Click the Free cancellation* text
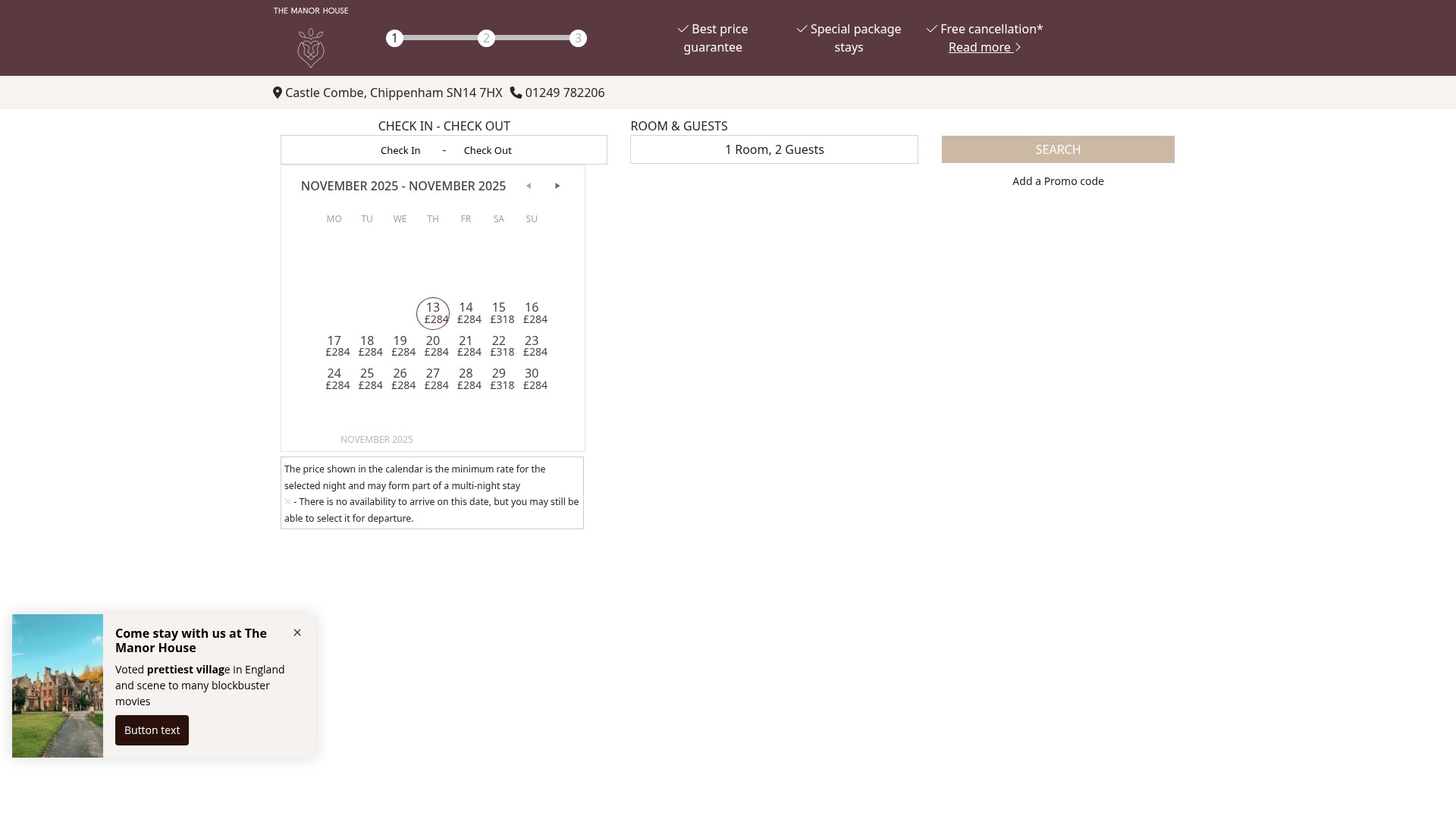1456x819 pixels. point(985,29)
